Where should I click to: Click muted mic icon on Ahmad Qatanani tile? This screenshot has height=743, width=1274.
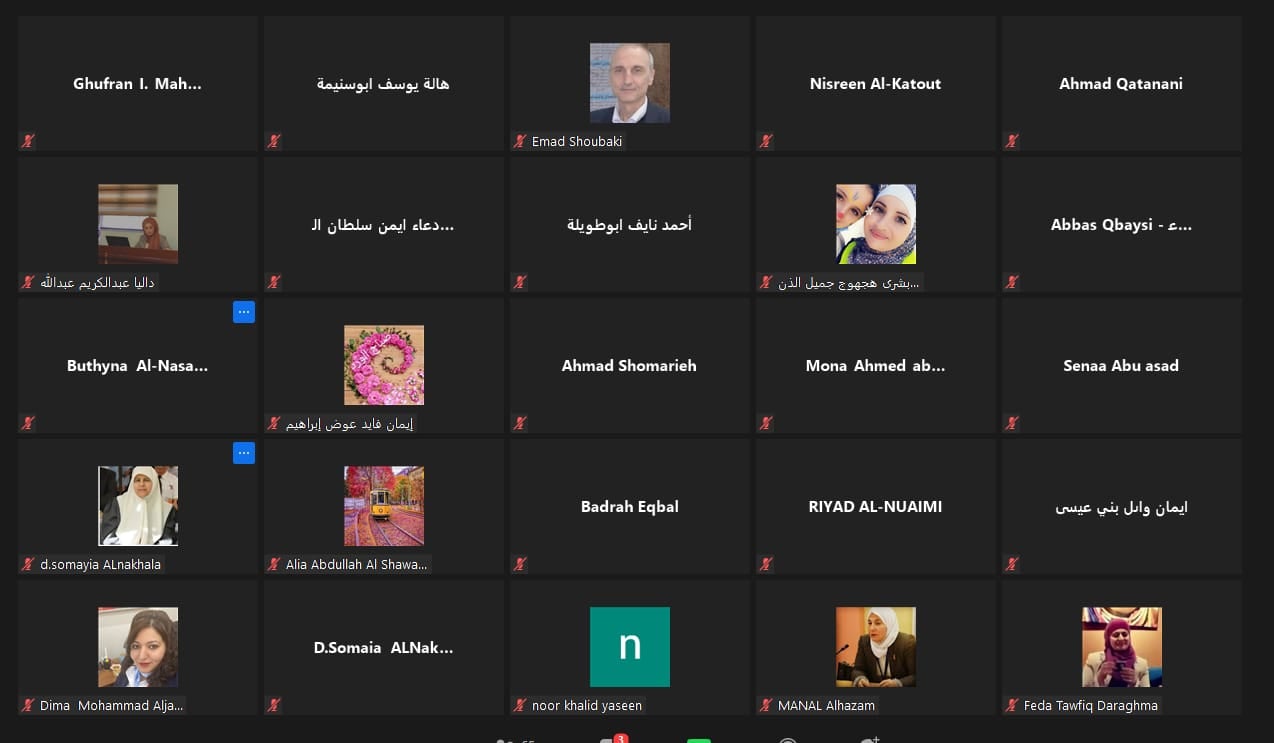[1012, 142]
